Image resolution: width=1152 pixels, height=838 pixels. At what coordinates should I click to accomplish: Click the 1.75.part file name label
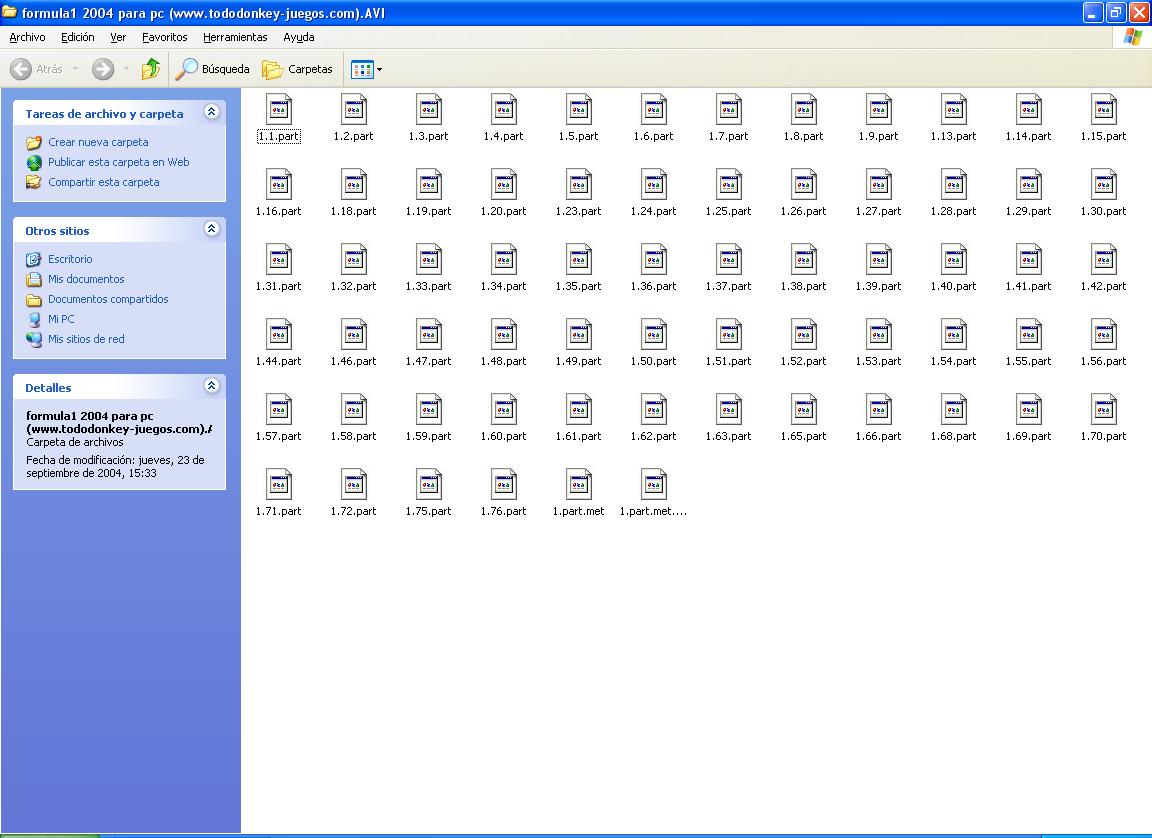[429, 511]
